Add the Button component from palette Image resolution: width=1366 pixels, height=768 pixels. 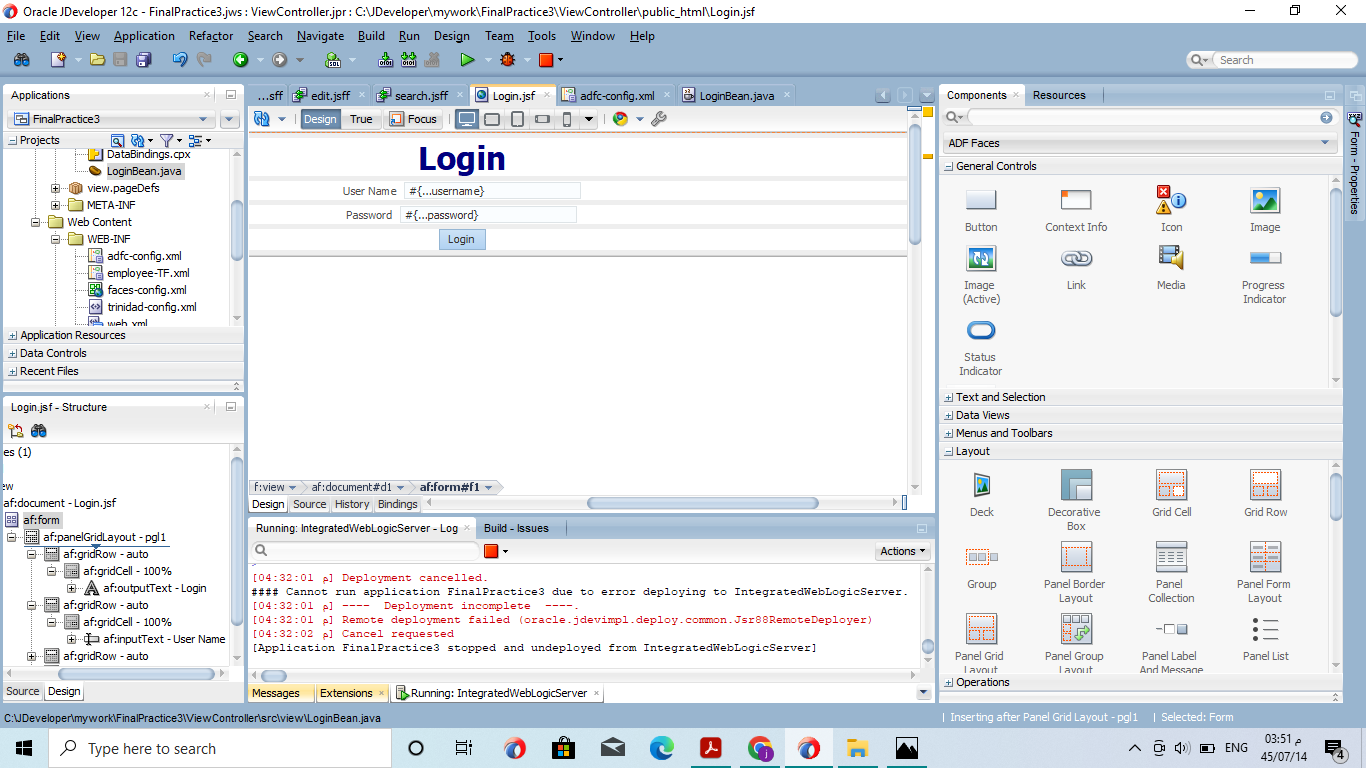pos(981,211)
